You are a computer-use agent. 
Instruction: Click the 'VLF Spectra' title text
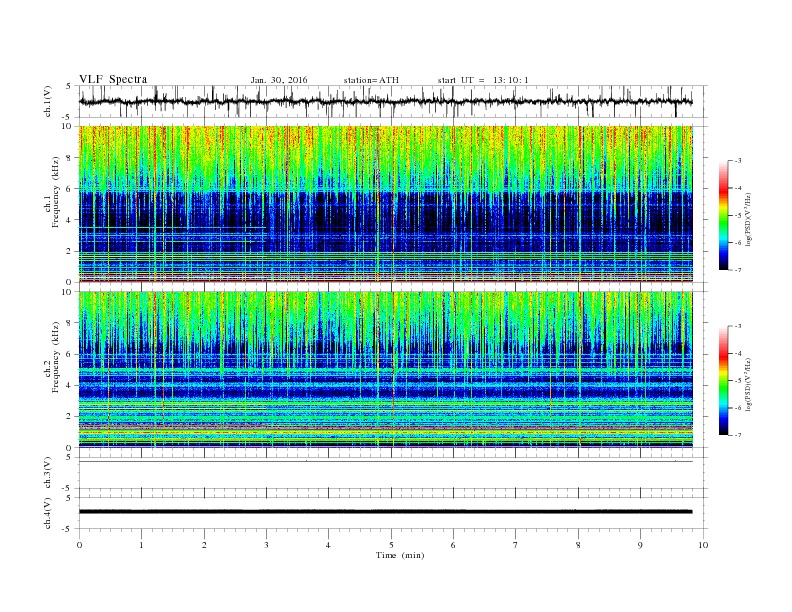point(113,79)
